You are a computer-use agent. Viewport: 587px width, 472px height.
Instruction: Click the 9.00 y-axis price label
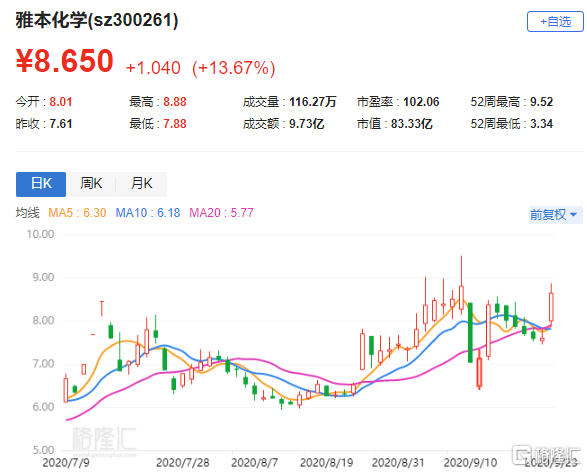[x=43, y=277]
